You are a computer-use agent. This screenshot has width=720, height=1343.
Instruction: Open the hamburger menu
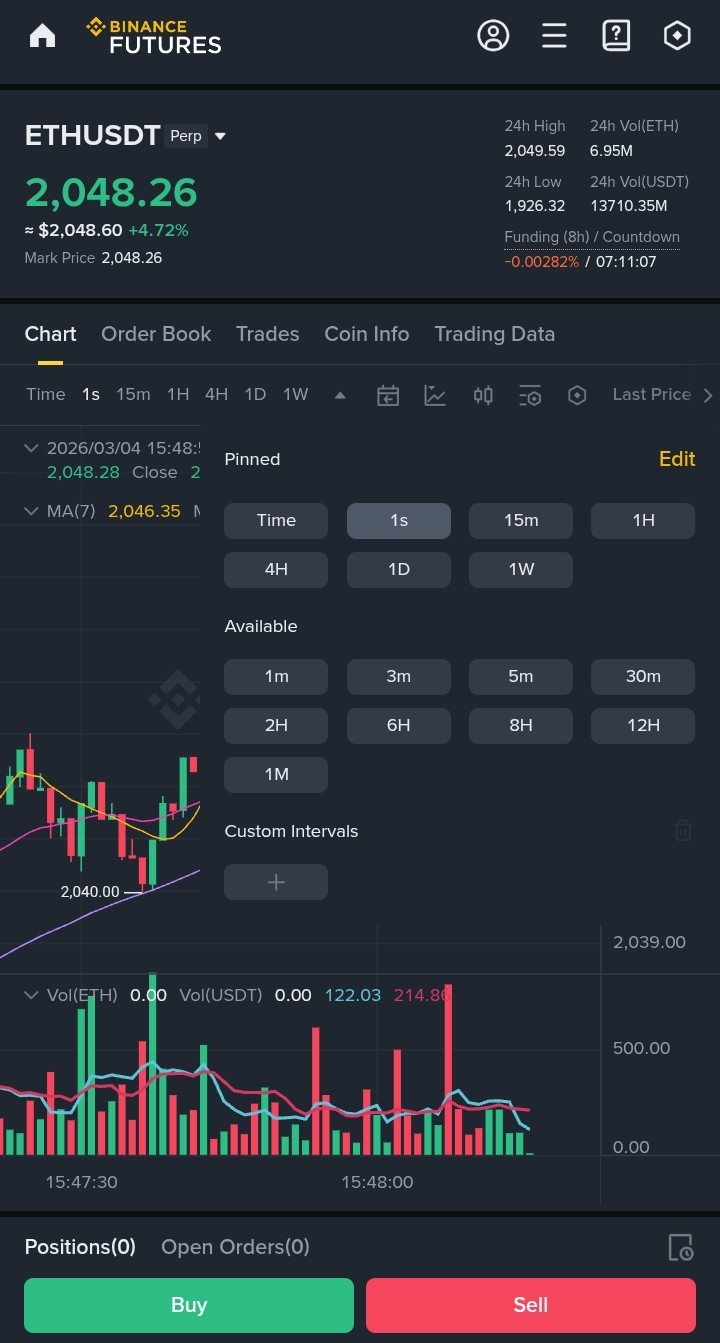tap(554, 36)
